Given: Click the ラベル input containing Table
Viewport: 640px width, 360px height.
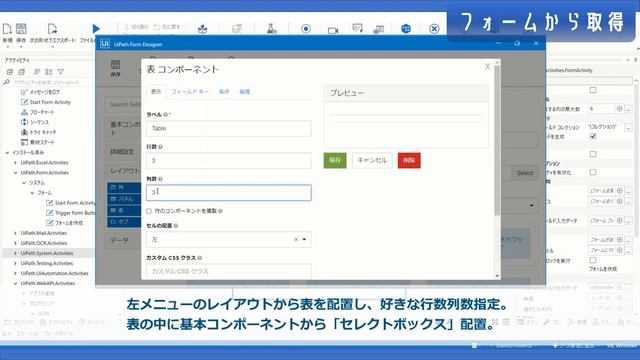Looking at the screenshot, I should [229, 129].
